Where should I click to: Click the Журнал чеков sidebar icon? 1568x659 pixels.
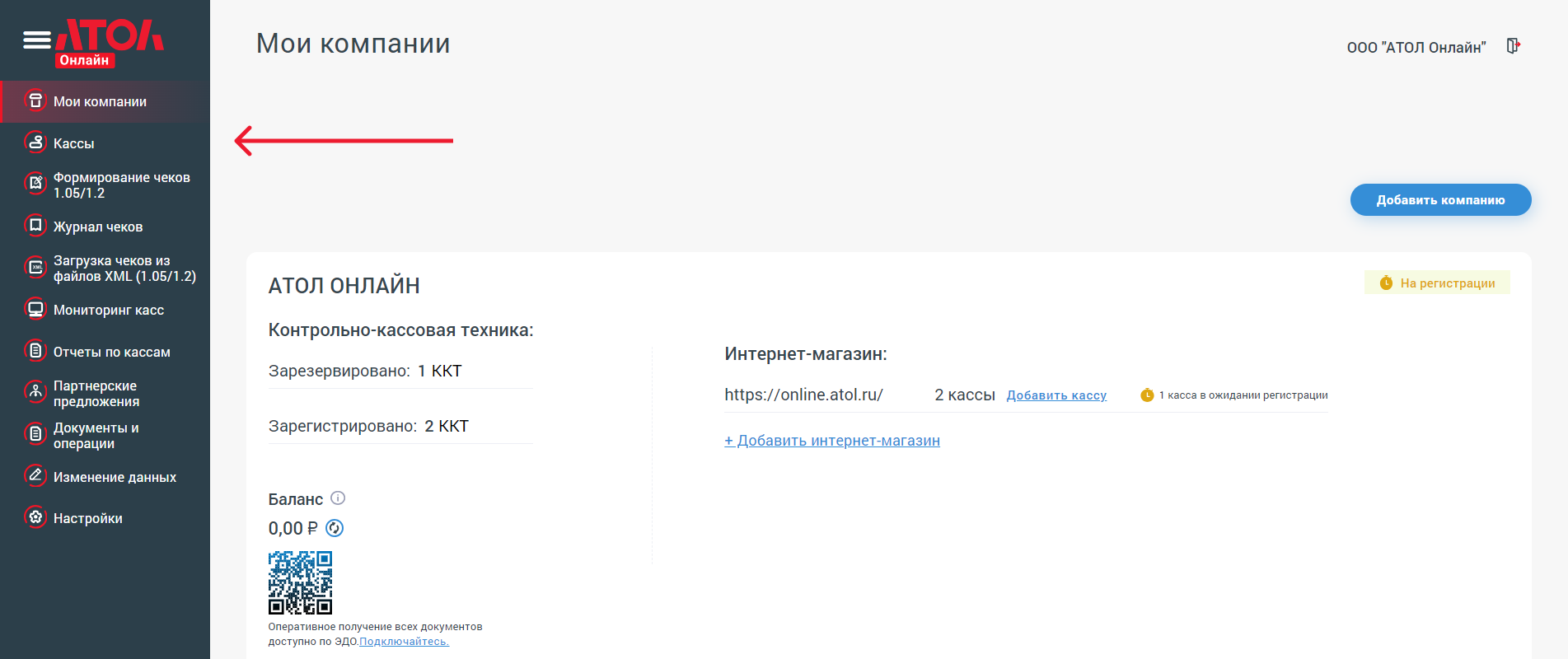pyautogui.click(x=35, y=226)
